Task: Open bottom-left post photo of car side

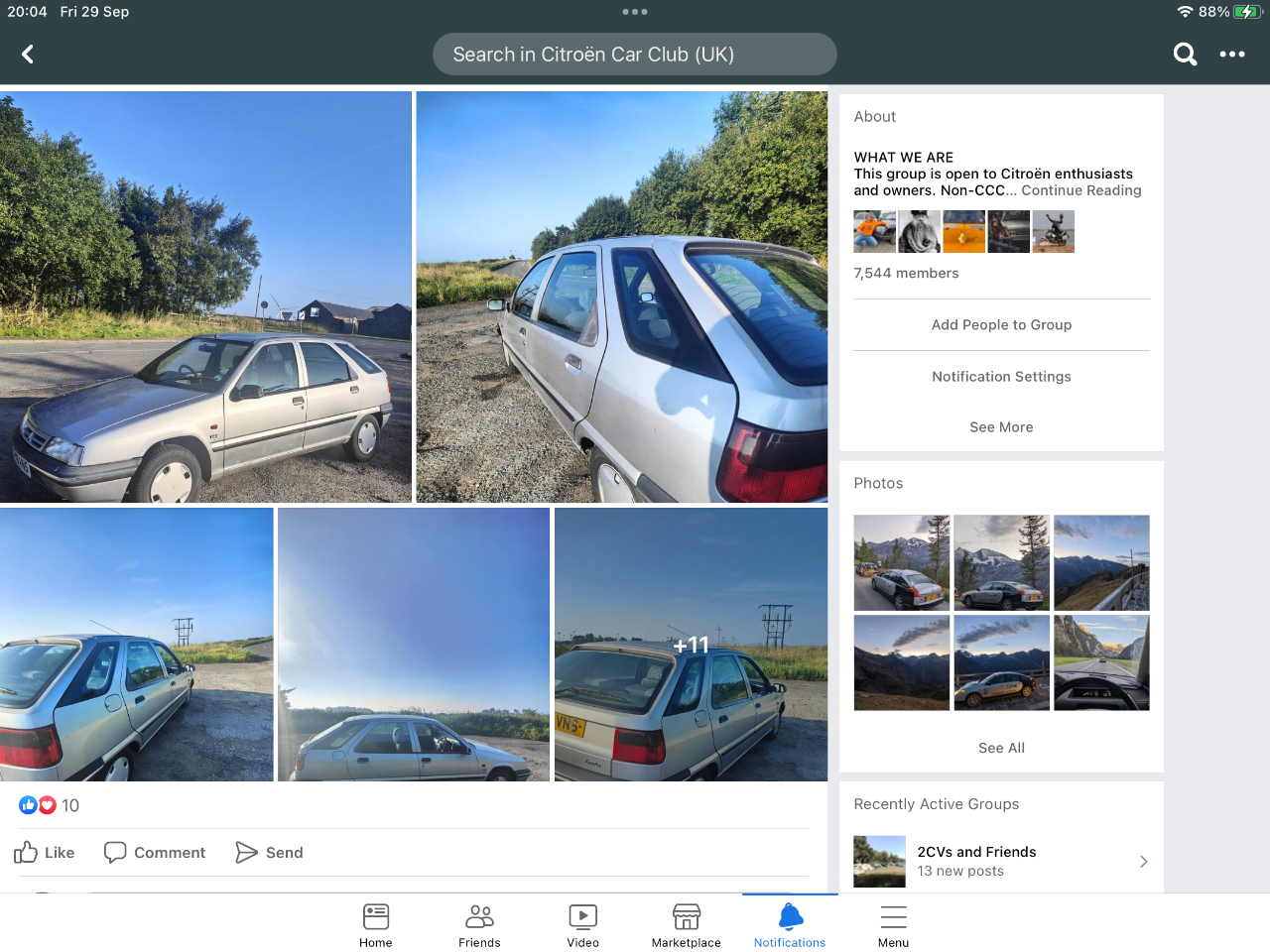Action: pos(136,645)
